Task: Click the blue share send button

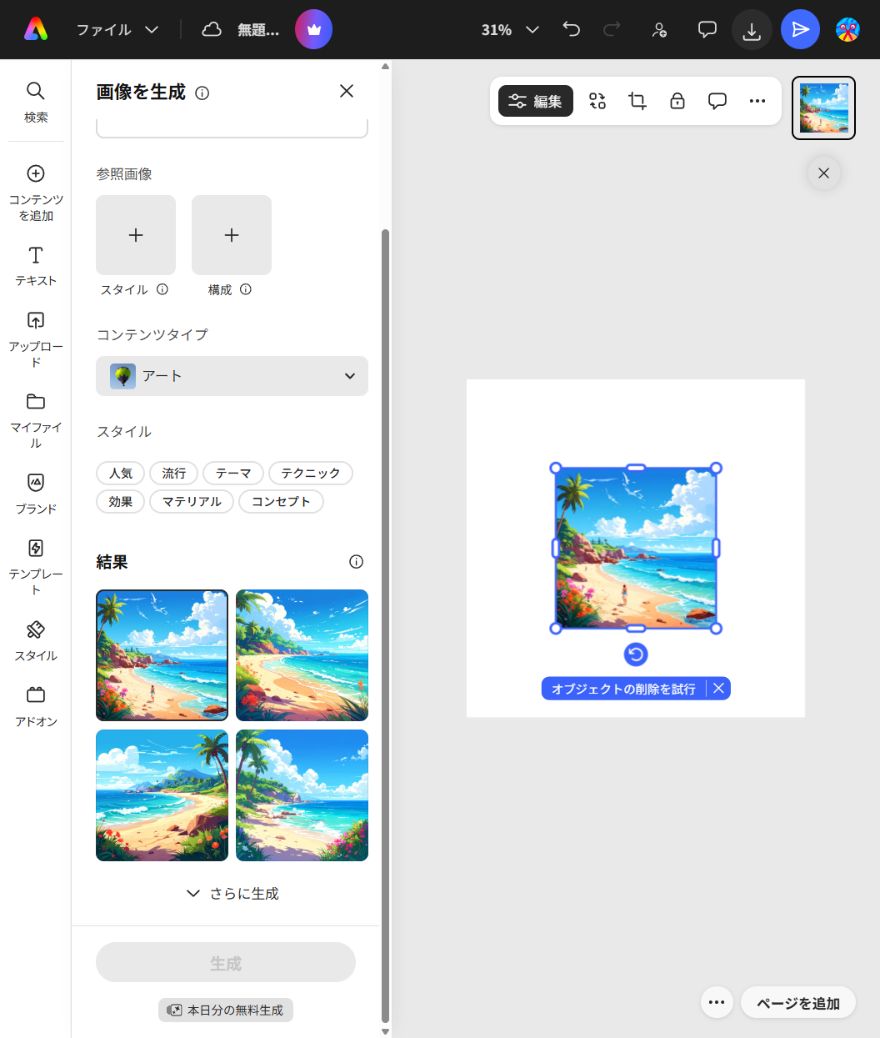Action: point(800,30)
